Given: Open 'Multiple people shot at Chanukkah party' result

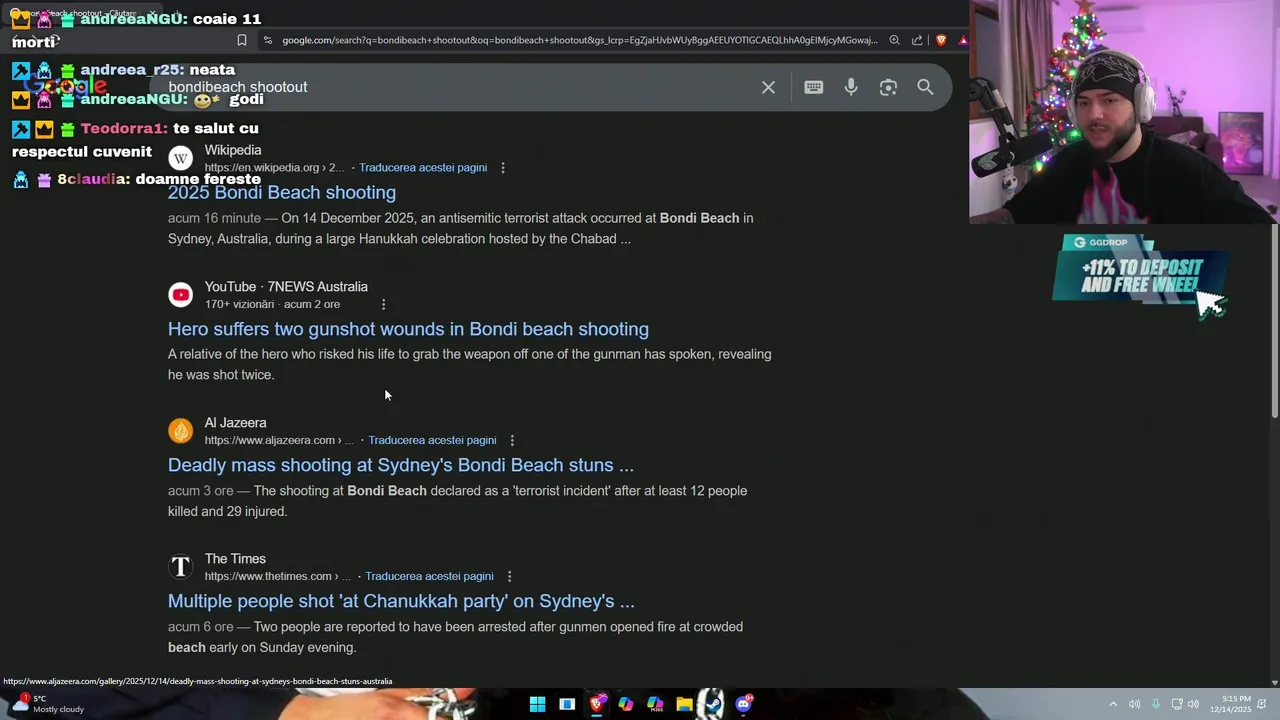Looking at the screenshot, I should click(x=401, y=601).
